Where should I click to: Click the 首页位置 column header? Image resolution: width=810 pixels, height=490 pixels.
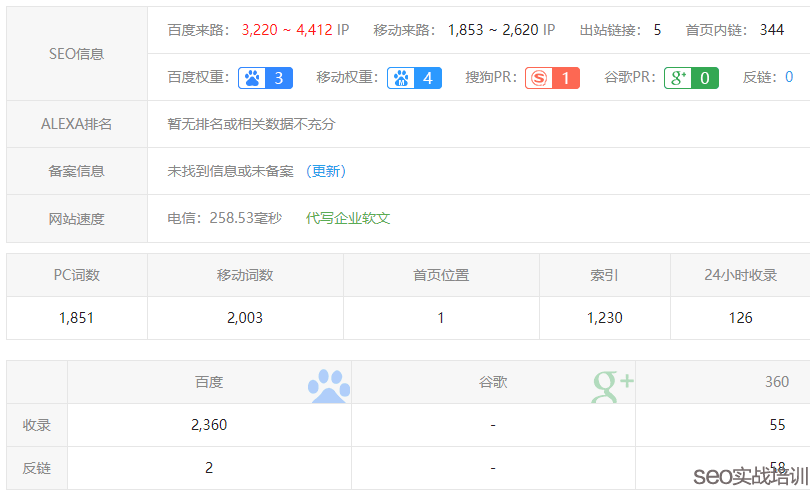(441, 275)
